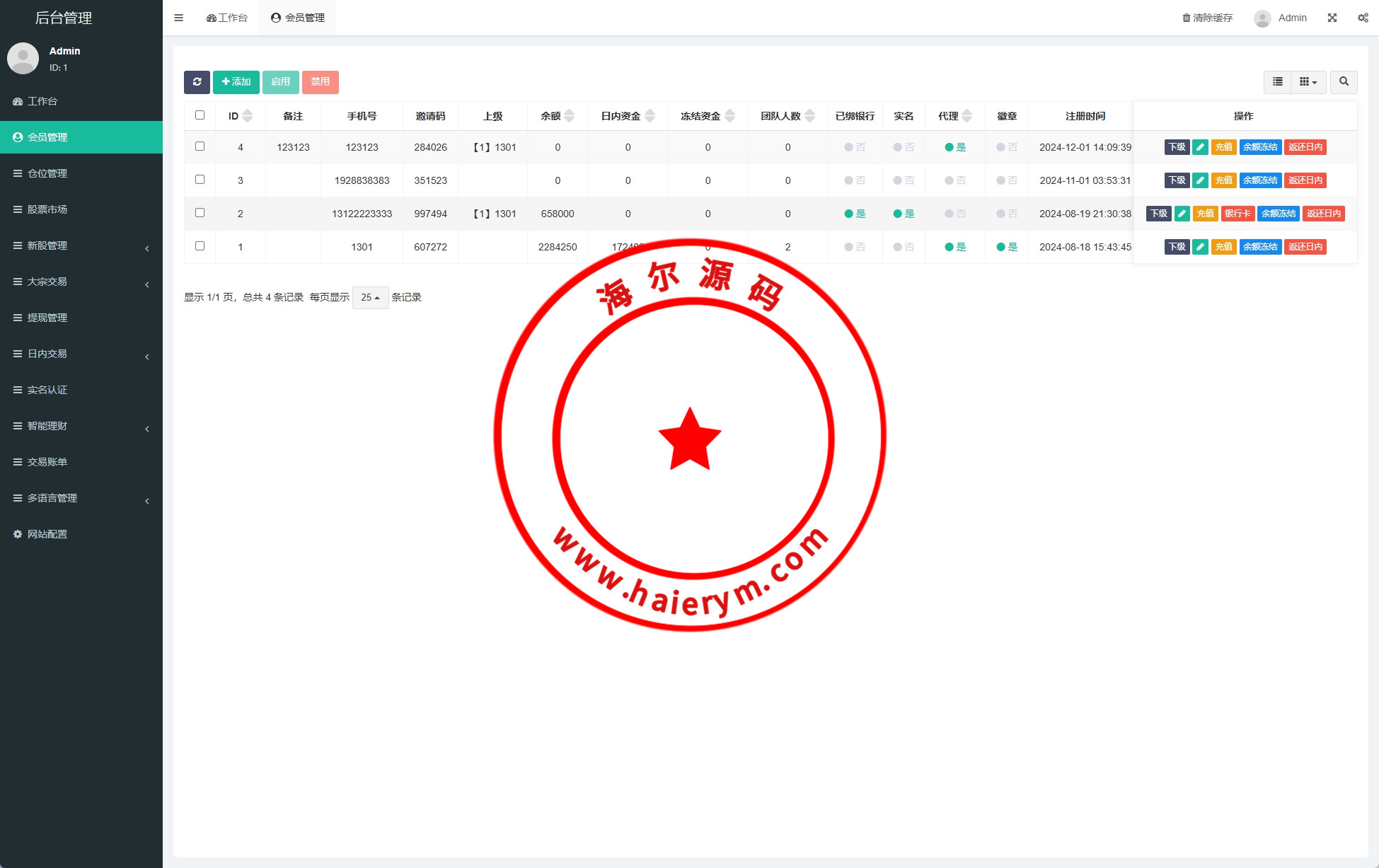Click the sidebar hamburger menu icon
This screenshot has width=1379, height=868.
coord(178,18)
